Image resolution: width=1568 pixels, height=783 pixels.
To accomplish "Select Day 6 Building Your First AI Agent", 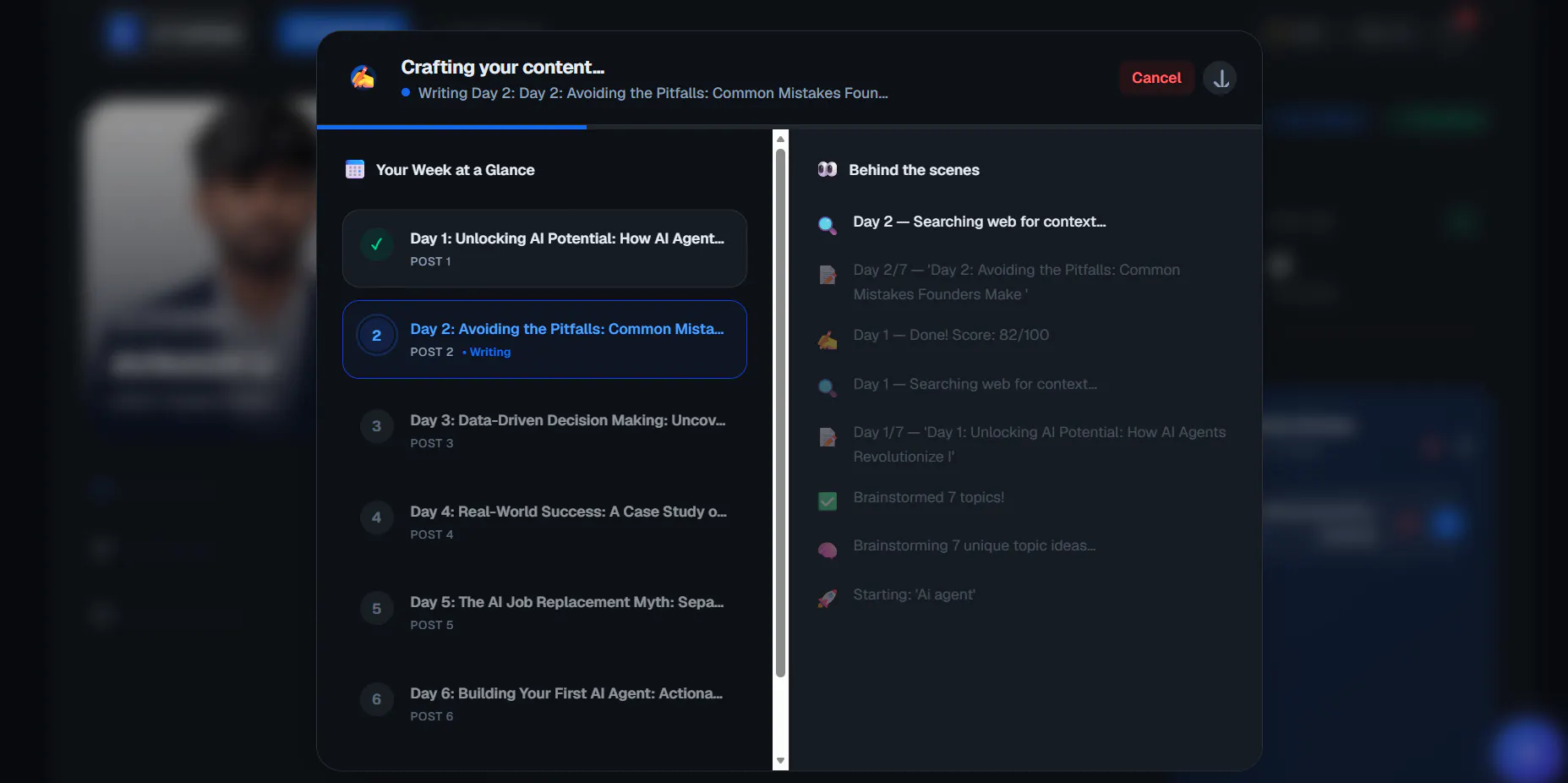I will [544, 704].
